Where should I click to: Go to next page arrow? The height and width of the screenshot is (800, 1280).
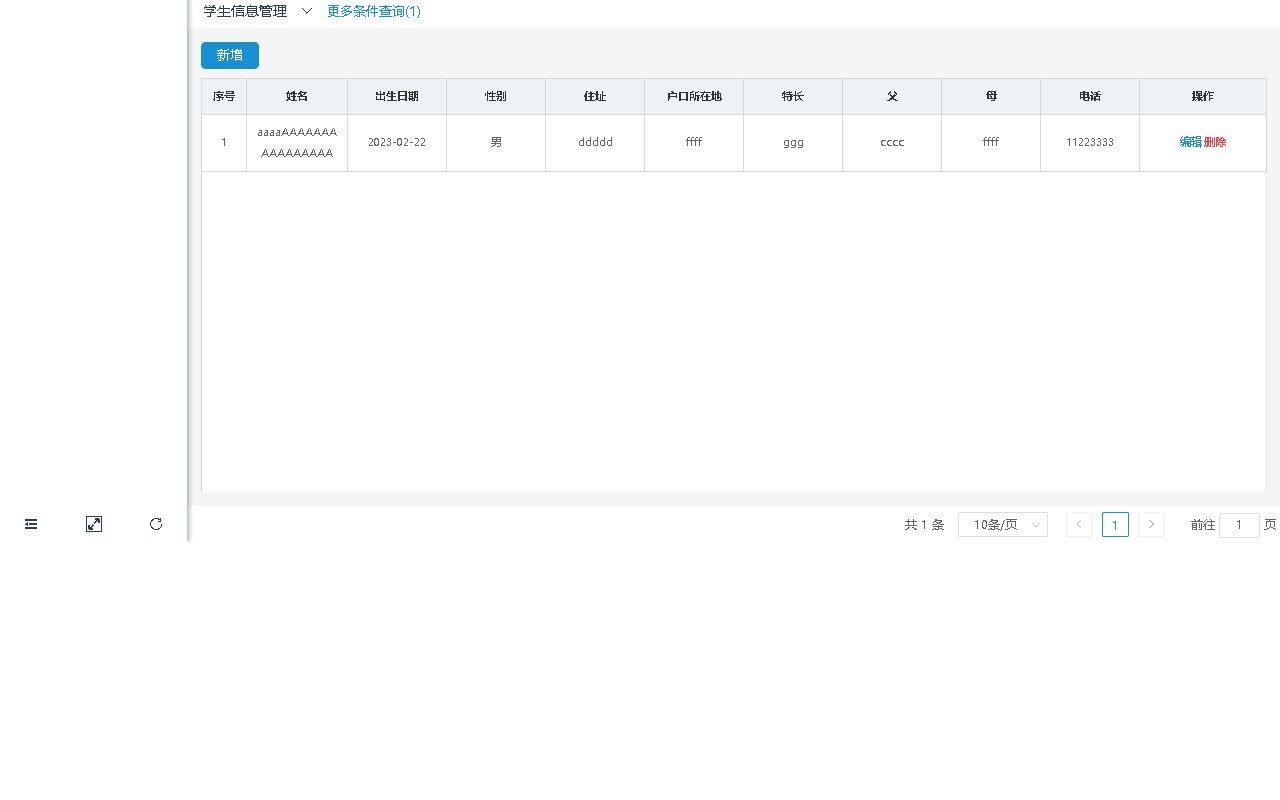coord(1151,525)
